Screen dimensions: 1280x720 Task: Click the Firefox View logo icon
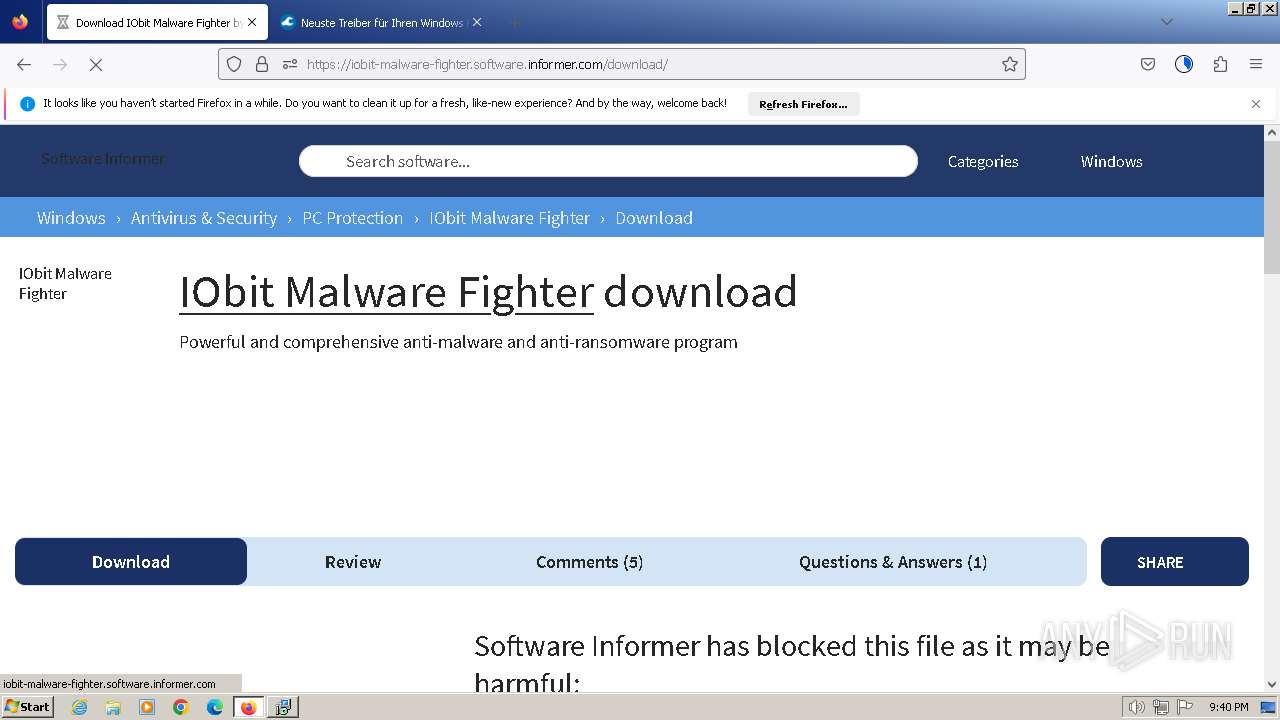(20, 22)
